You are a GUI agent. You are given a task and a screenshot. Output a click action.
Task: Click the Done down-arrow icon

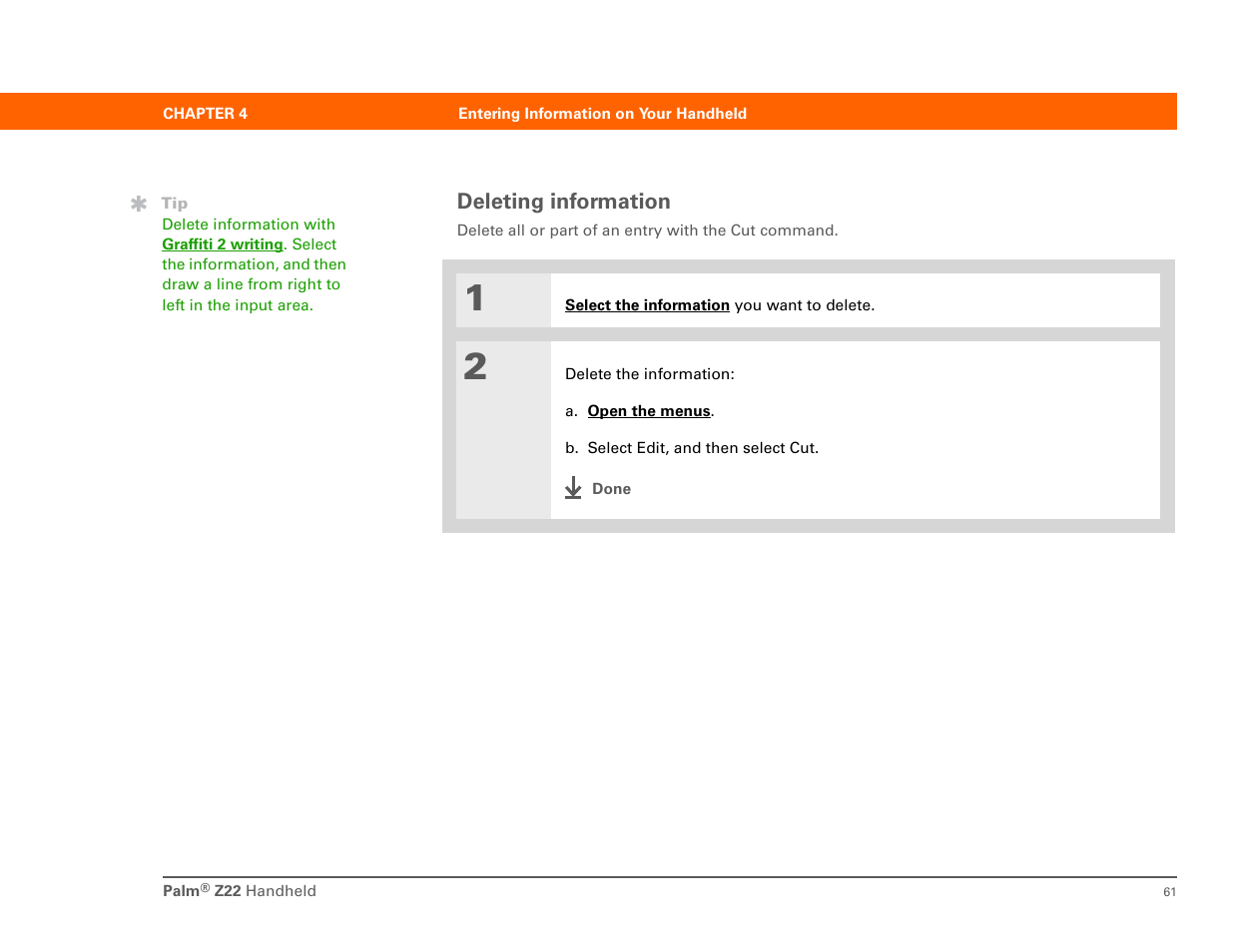pyautogui.click(x=573, y=488)
